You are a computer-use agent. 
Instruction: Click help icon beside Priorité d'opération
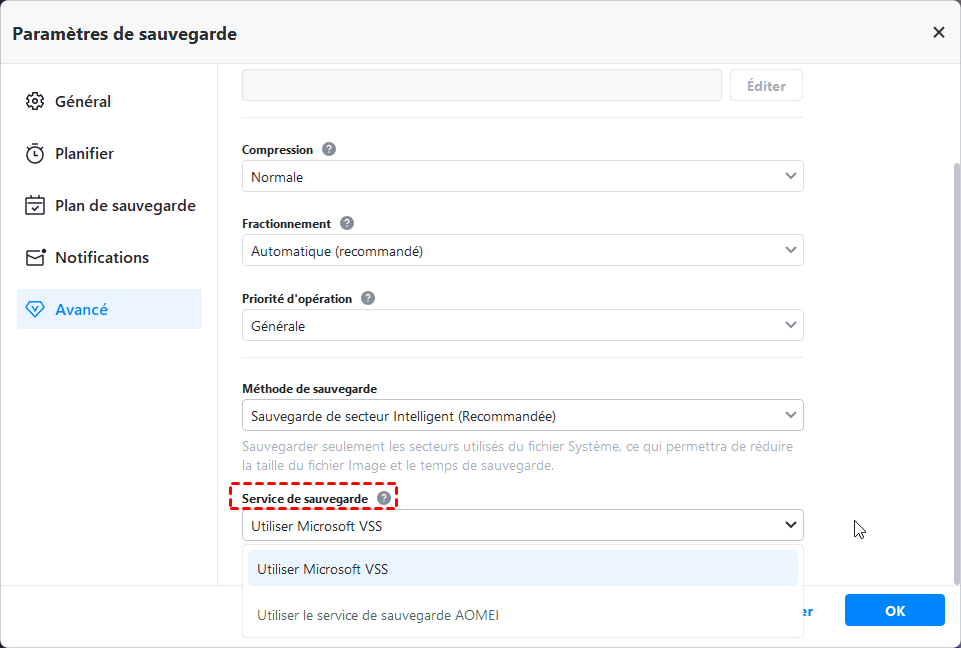click(368, 298)
